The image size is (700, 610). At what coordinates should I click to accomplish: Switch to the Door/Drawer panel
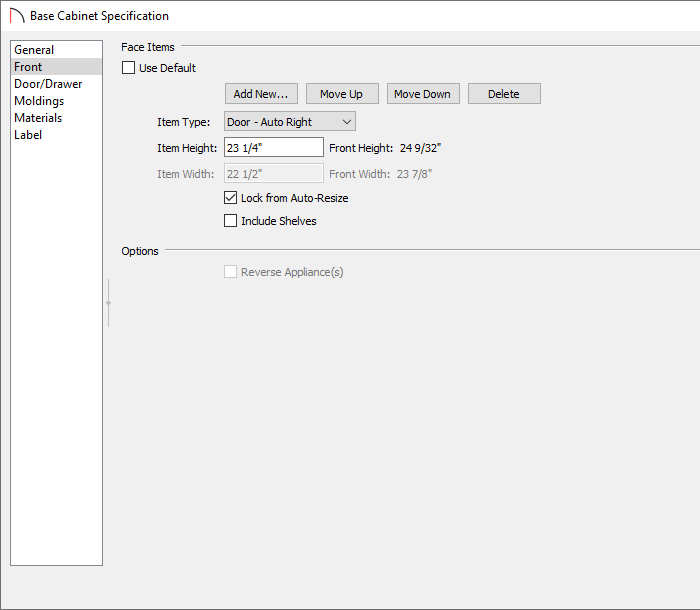56,84
